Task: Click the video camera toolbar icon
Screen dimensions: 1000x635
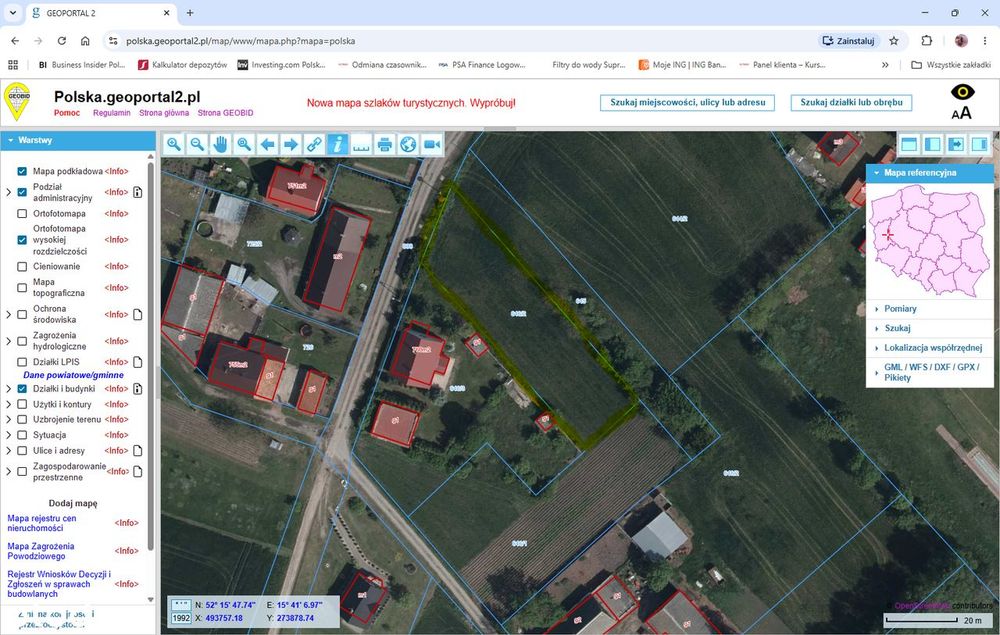Action: (x=432, y=145)
